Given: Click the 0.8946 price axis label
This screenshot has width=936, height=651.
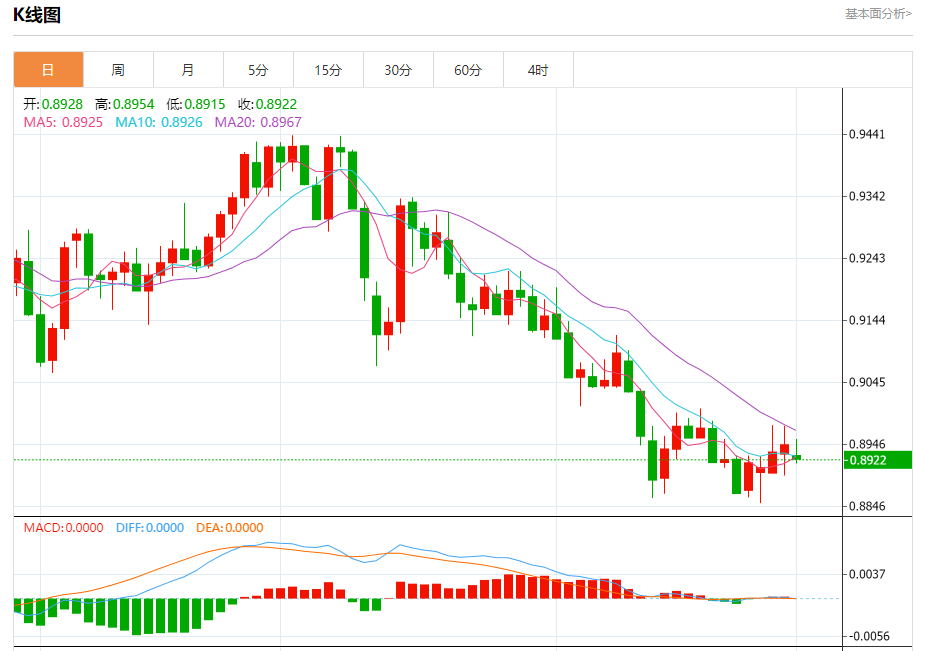Looking at the screenshot, I should 867,444.
